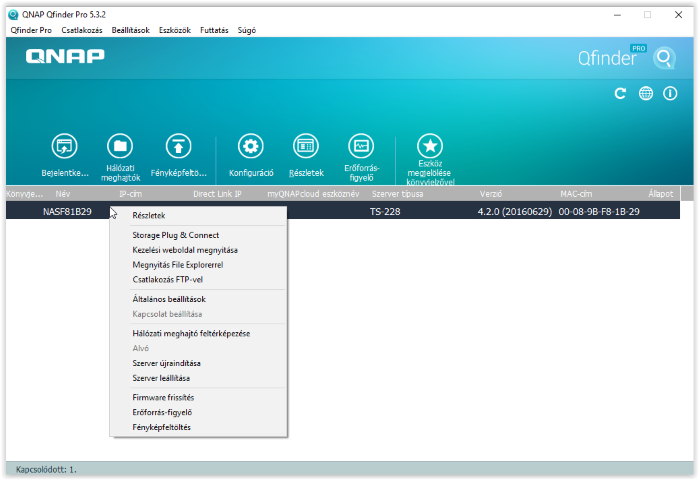Image resolution: width=699 pixels, height=480 pixels.
Task: Click the Fényképfeltöltés photo upload icon
Action: tap(178, 146)
